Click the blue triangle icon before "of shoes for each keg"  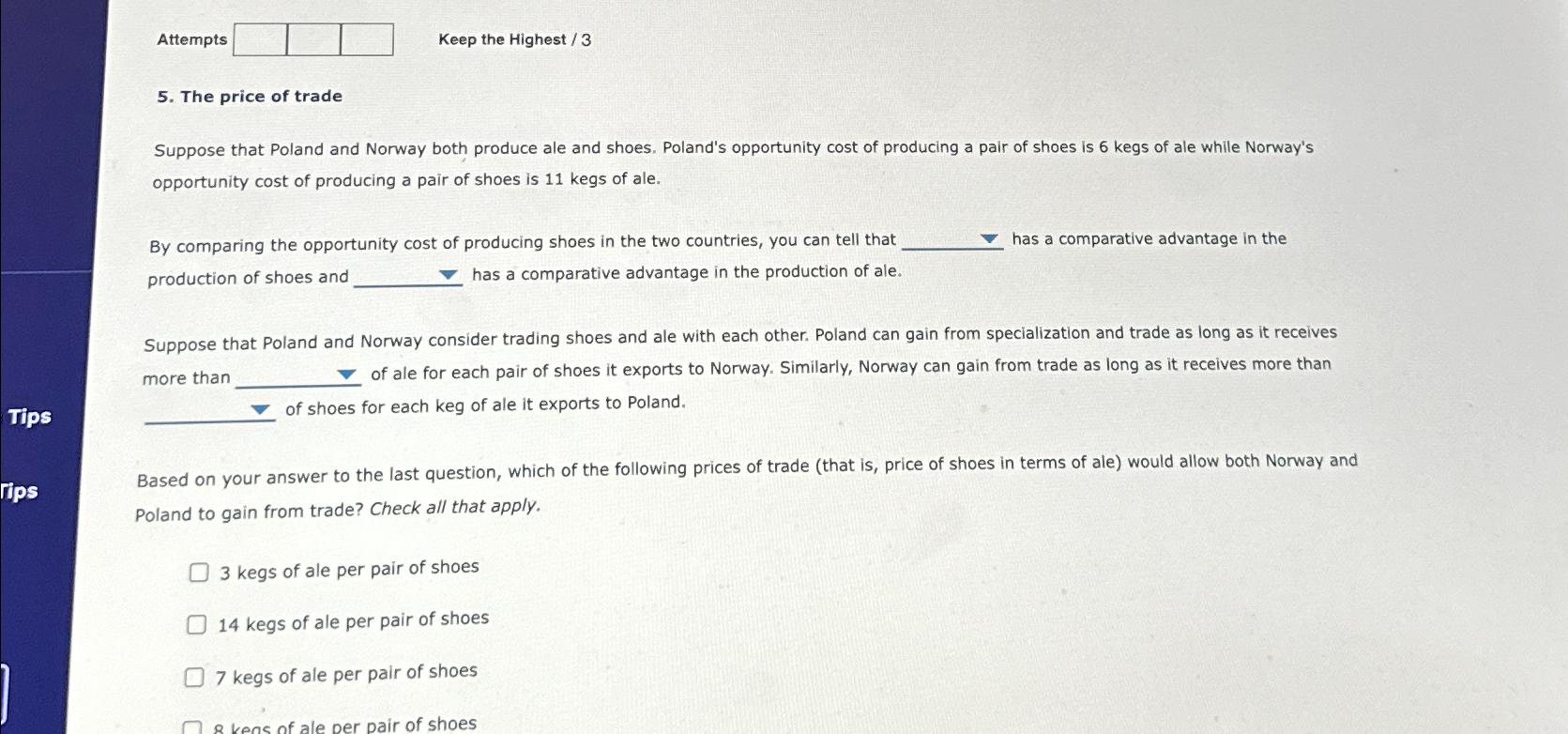[260, 409]
